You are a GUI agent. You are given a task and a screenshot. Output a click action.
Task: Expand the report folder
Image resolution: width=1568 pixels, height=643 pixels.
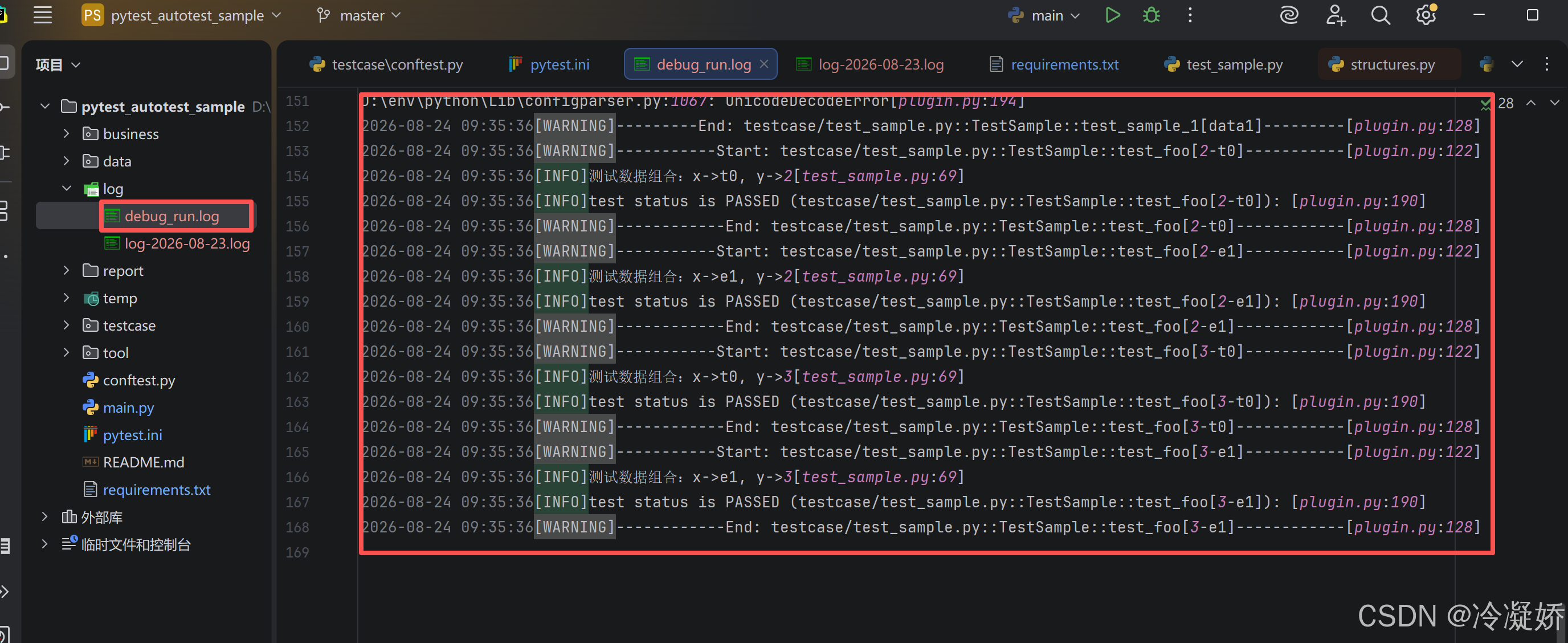tap(66, 270)
